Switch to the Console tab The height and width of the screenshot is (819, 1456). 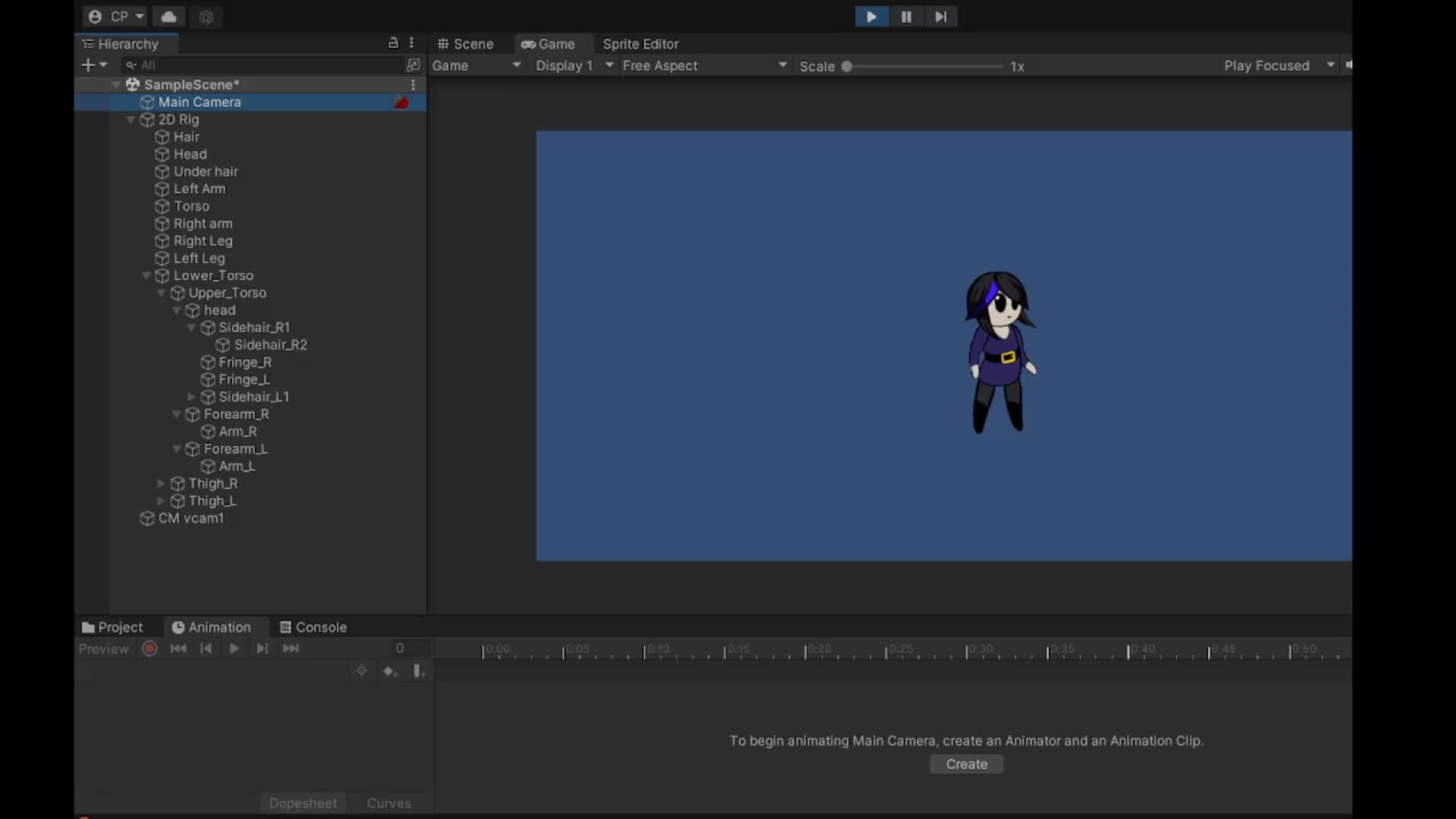coord(313,627)
